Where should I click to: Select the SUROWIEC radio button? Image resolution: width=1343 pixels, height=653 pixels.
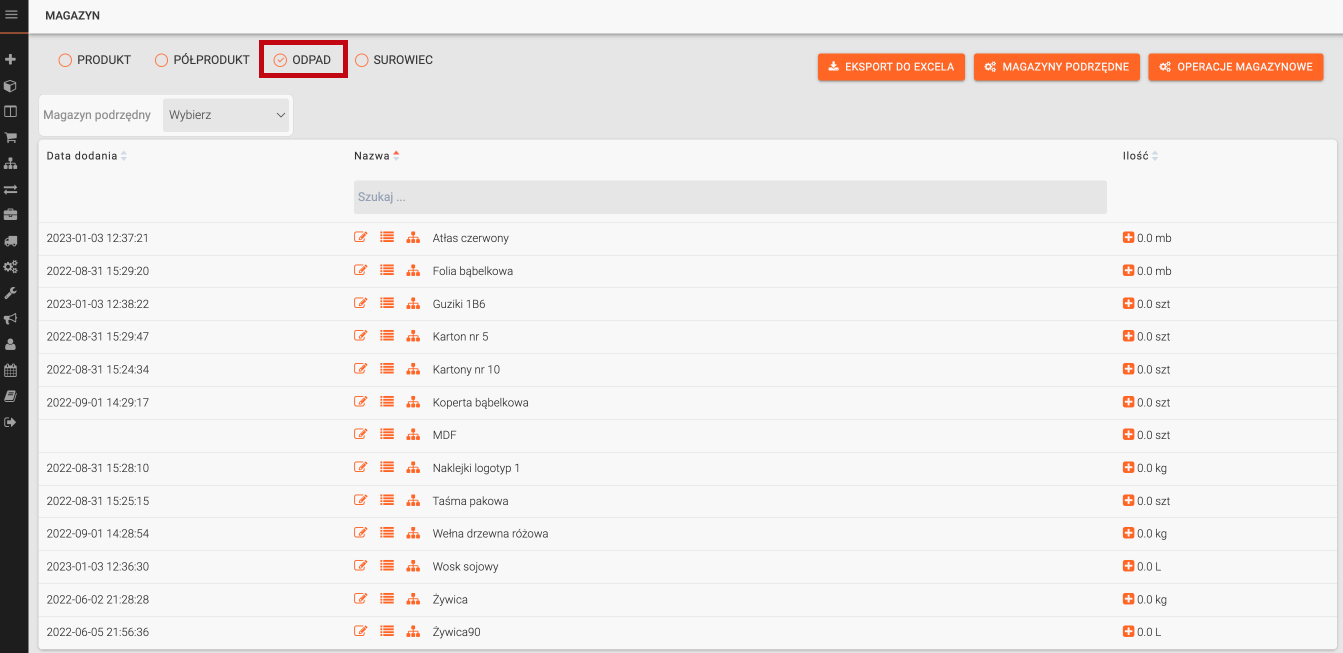coord(362,60)
